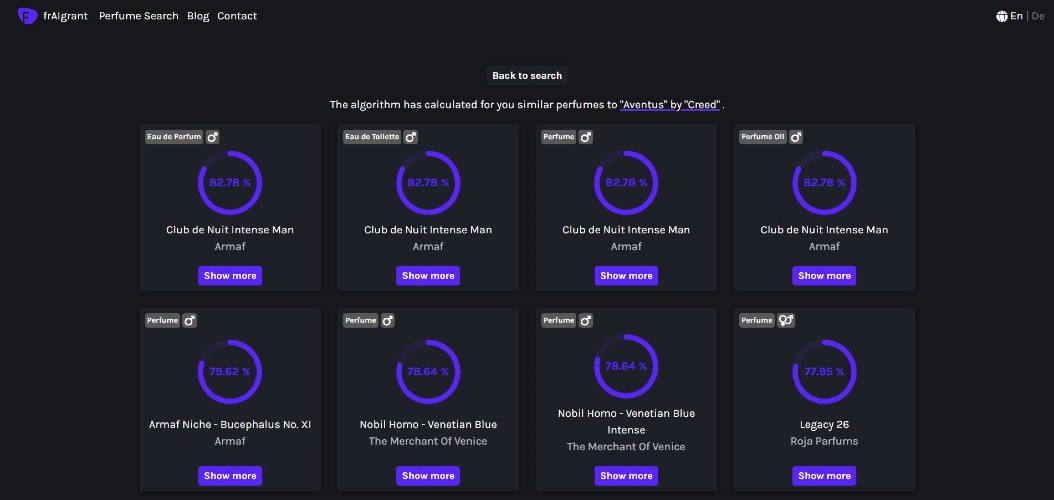Open the Perfume Search menu item

pyautogui.click(x=138, y=16)
